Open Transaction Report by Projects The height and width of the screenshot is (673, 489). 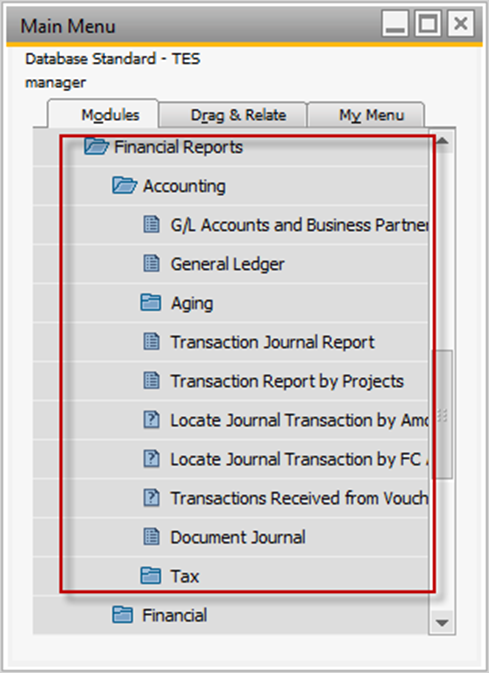(x=287, y=381)
